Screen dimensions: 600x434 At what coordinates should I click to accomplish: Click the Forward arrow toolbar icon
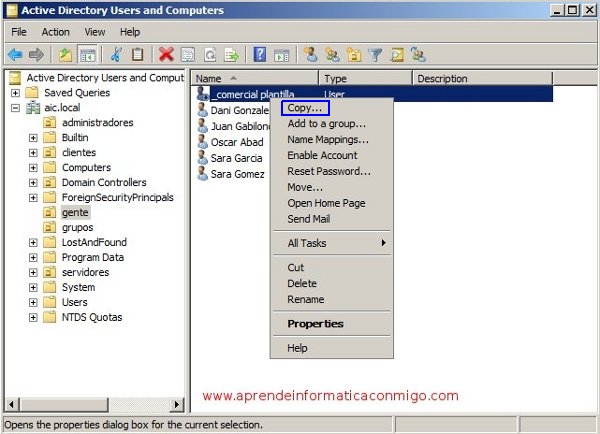click(x=36, y=55)
